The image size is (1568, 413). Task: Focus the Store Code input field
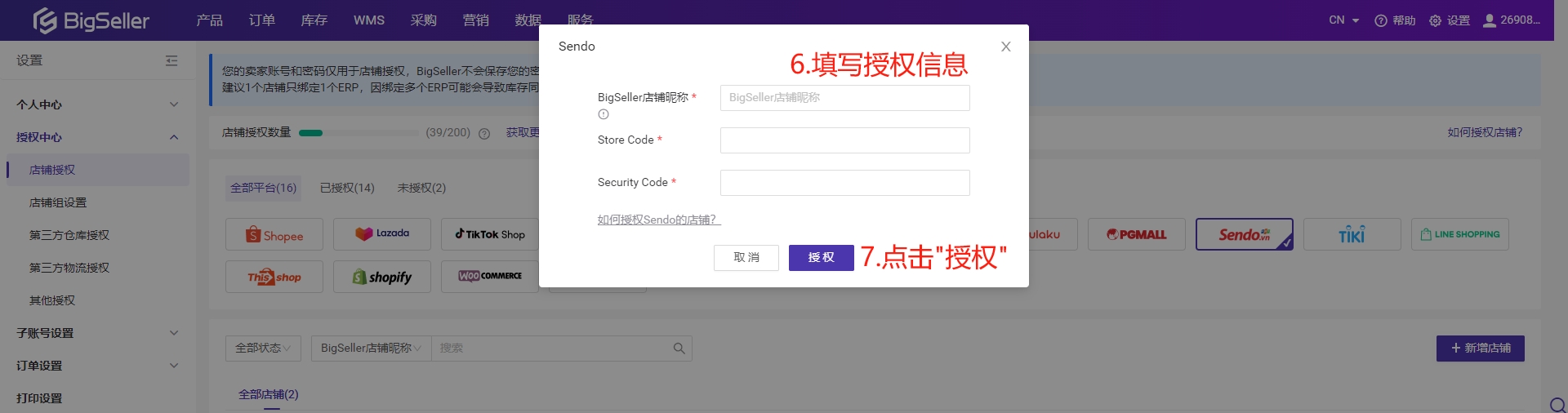click(845, 140)
